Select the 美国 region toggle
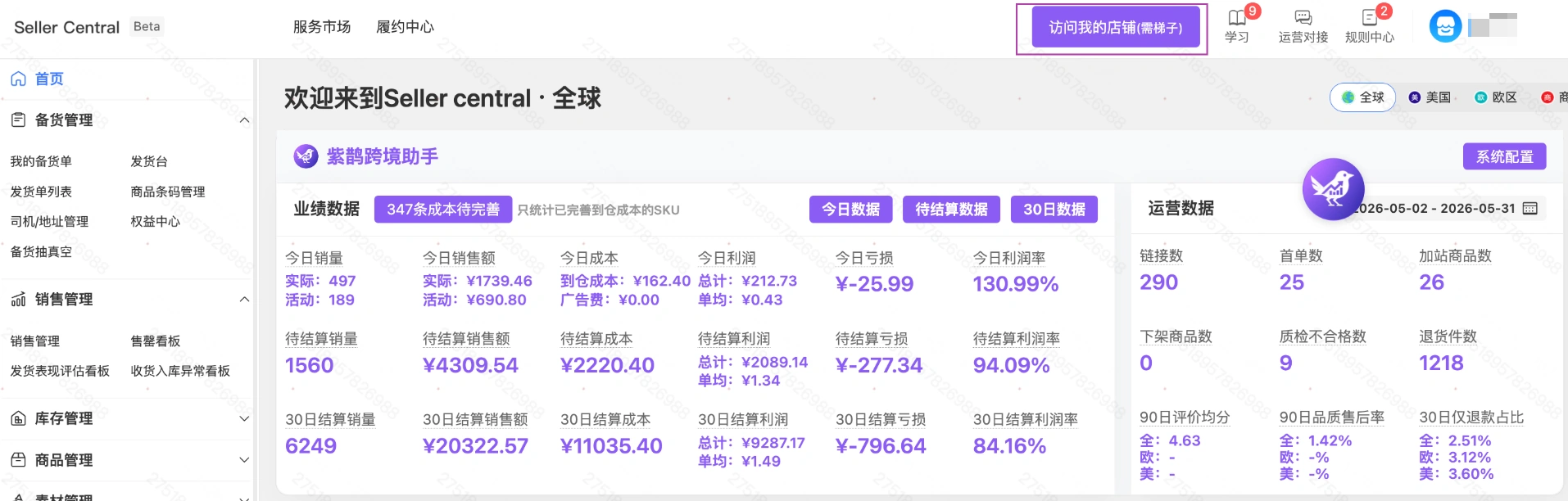Image resolution: width=1568 pixels, height=501 pixels. click(x=1430, y=97)
